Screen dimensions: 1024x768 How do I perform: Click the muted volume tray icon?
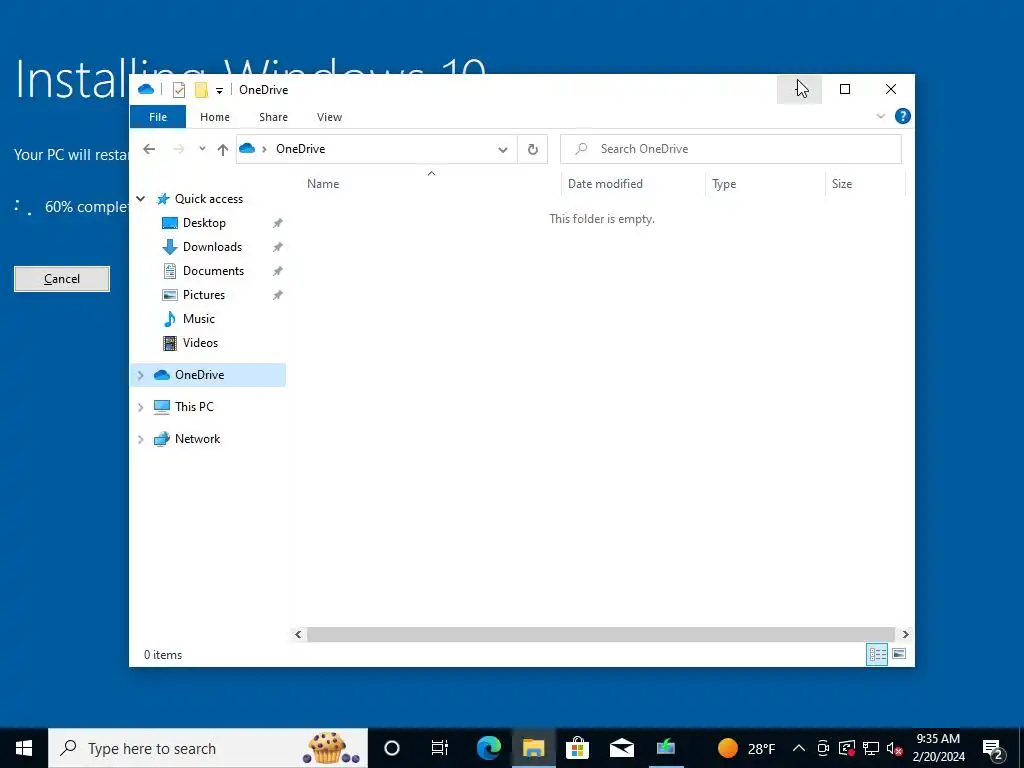point(895,749)
